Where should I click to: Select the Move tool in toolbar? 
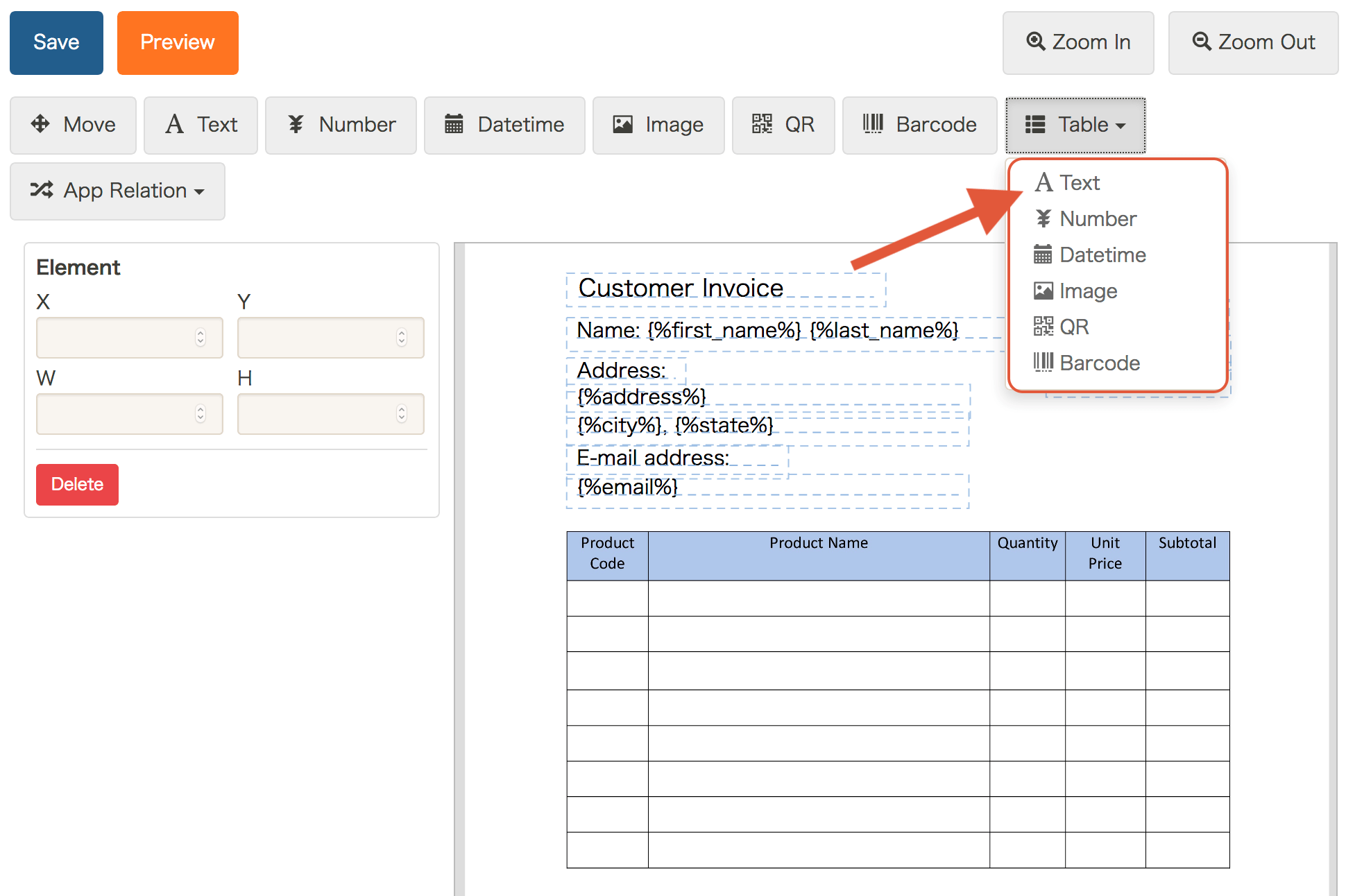[73, 125]
